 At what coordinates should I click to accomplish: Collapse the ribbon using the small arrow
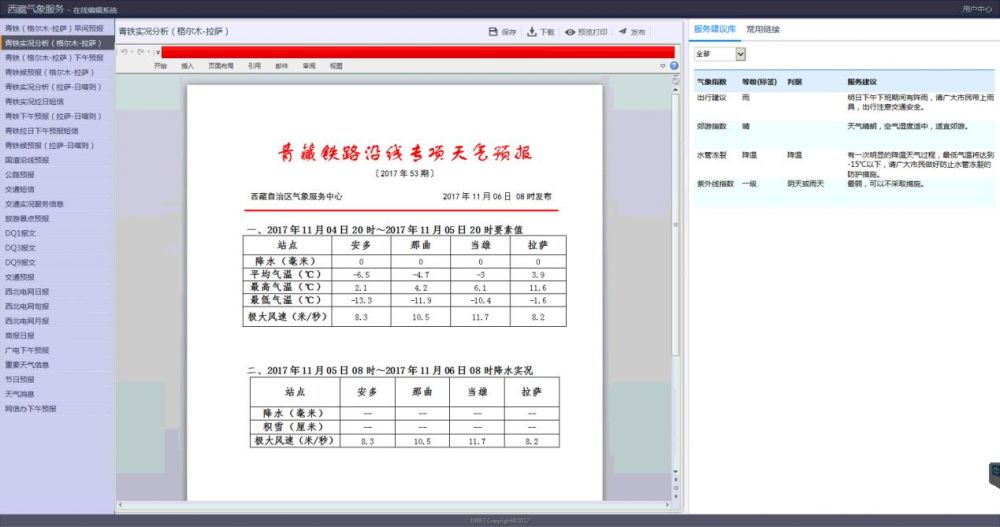(663, 66)
